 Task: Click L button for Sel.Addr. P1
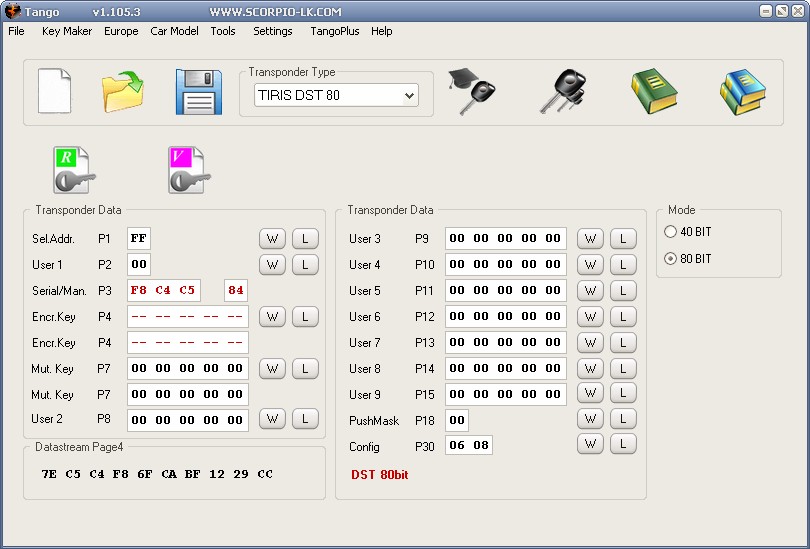click(305, 239)
